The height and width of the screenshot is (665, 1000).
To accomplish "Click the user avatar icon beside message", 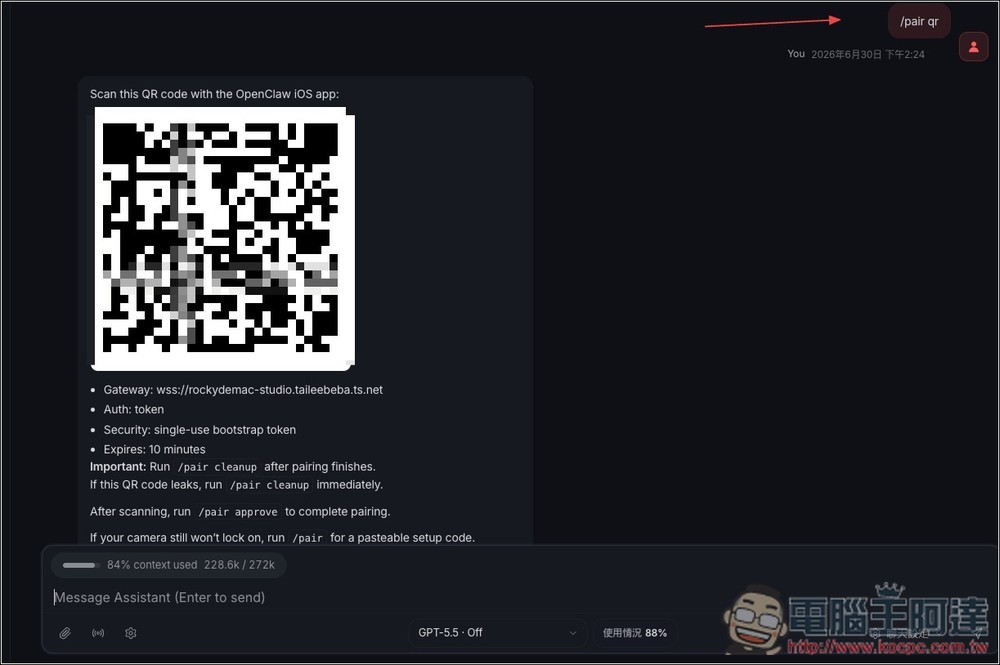I will tap(973, 47).
